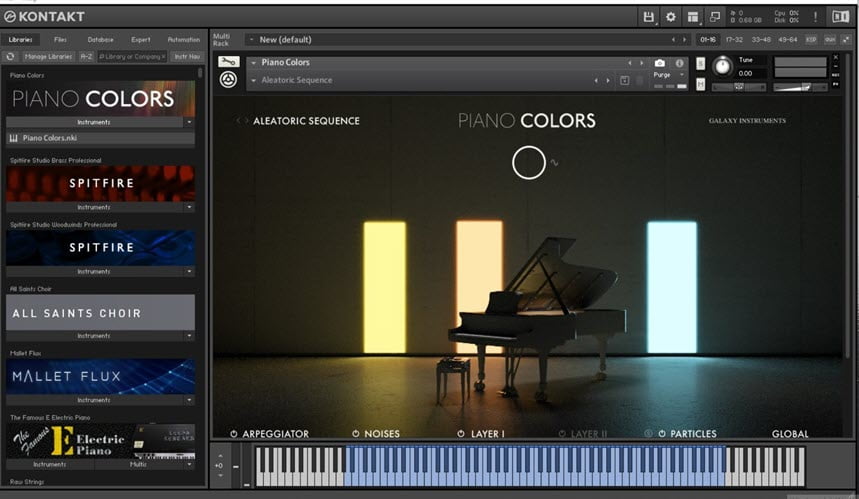
Task: Open the Global page
Action: [x=790, y=434]
